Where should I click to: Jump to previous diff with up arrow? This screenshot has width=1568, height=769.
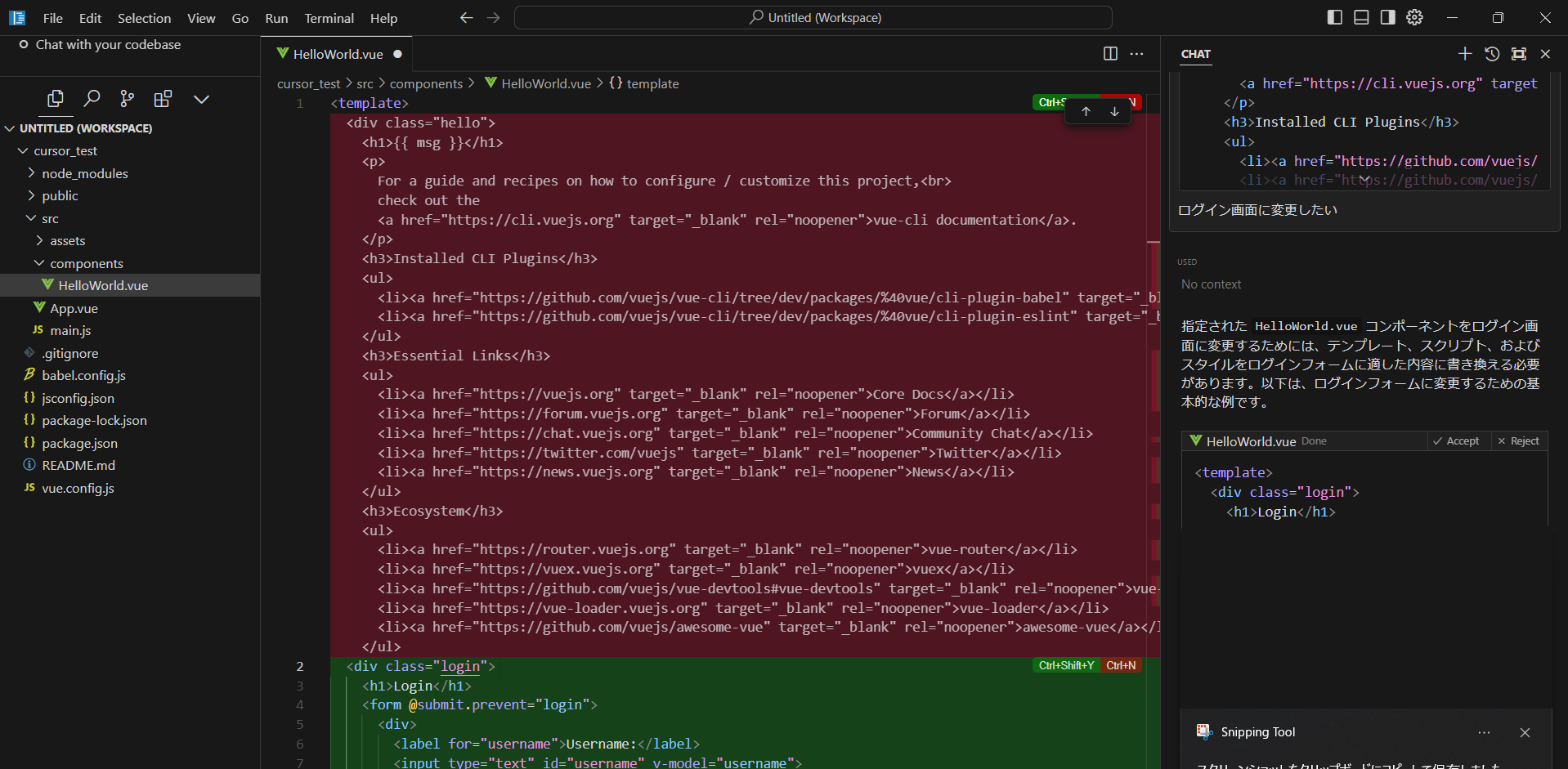click(1086, 111)
